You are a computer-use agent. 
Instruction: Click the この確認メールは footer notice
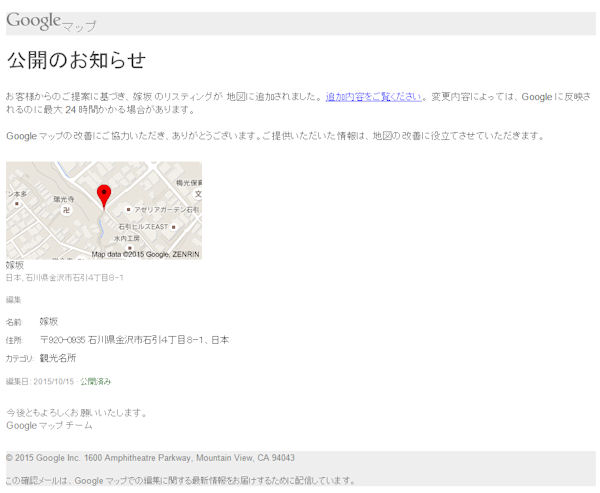(x=181, y=480)
